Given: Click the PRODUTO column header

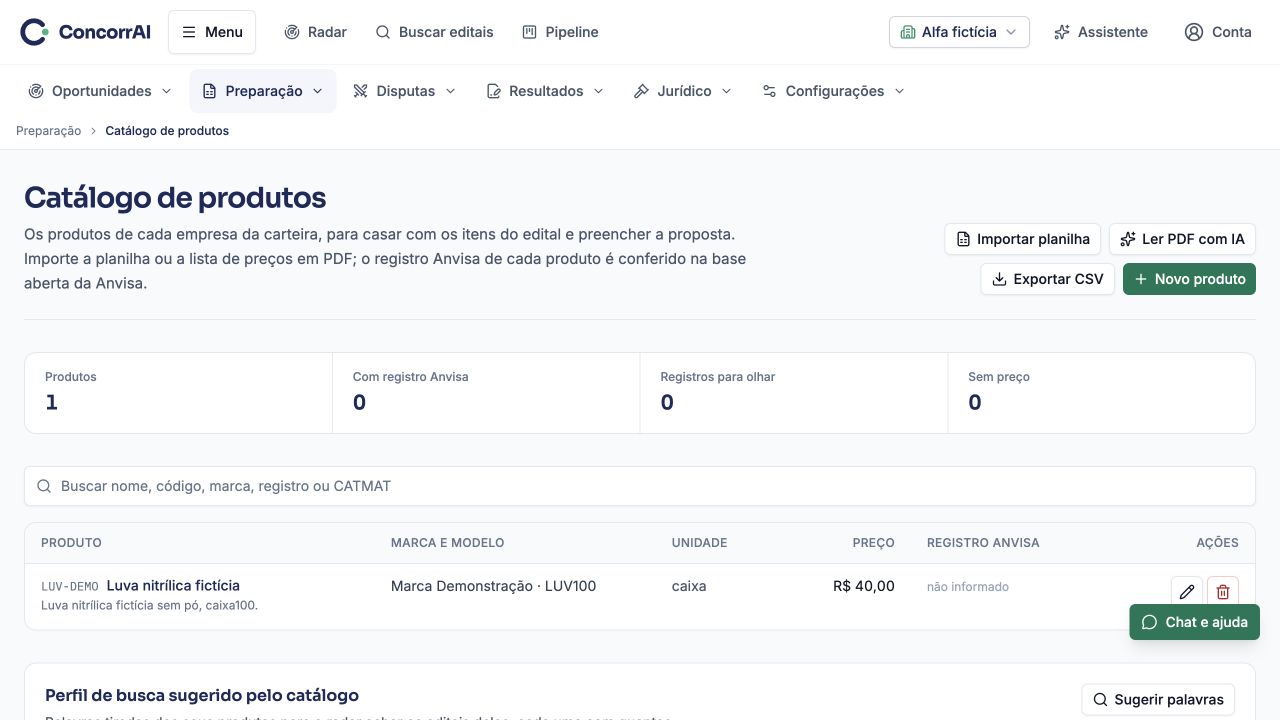Looking at the screenshot, I should [x=71, y=543].
